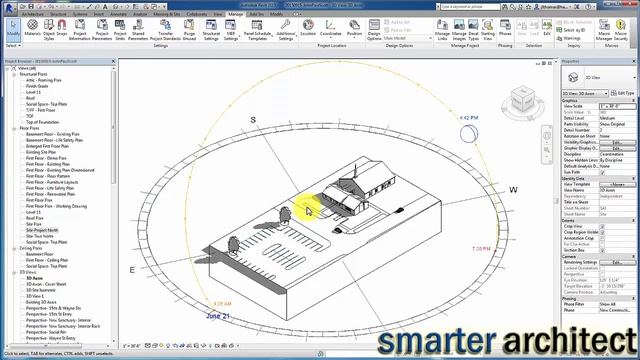Toggle Crop Region Visible checkbox
Image resolution: width=640 pixels, height=360 pixels.
[x=602, y=232]
